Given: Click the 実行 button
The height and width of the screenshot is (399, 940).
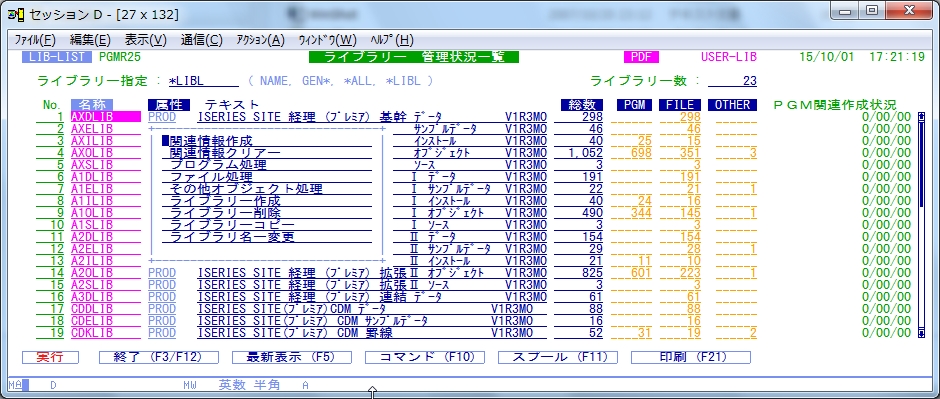Looking at the screenshot, I should 50,357.
